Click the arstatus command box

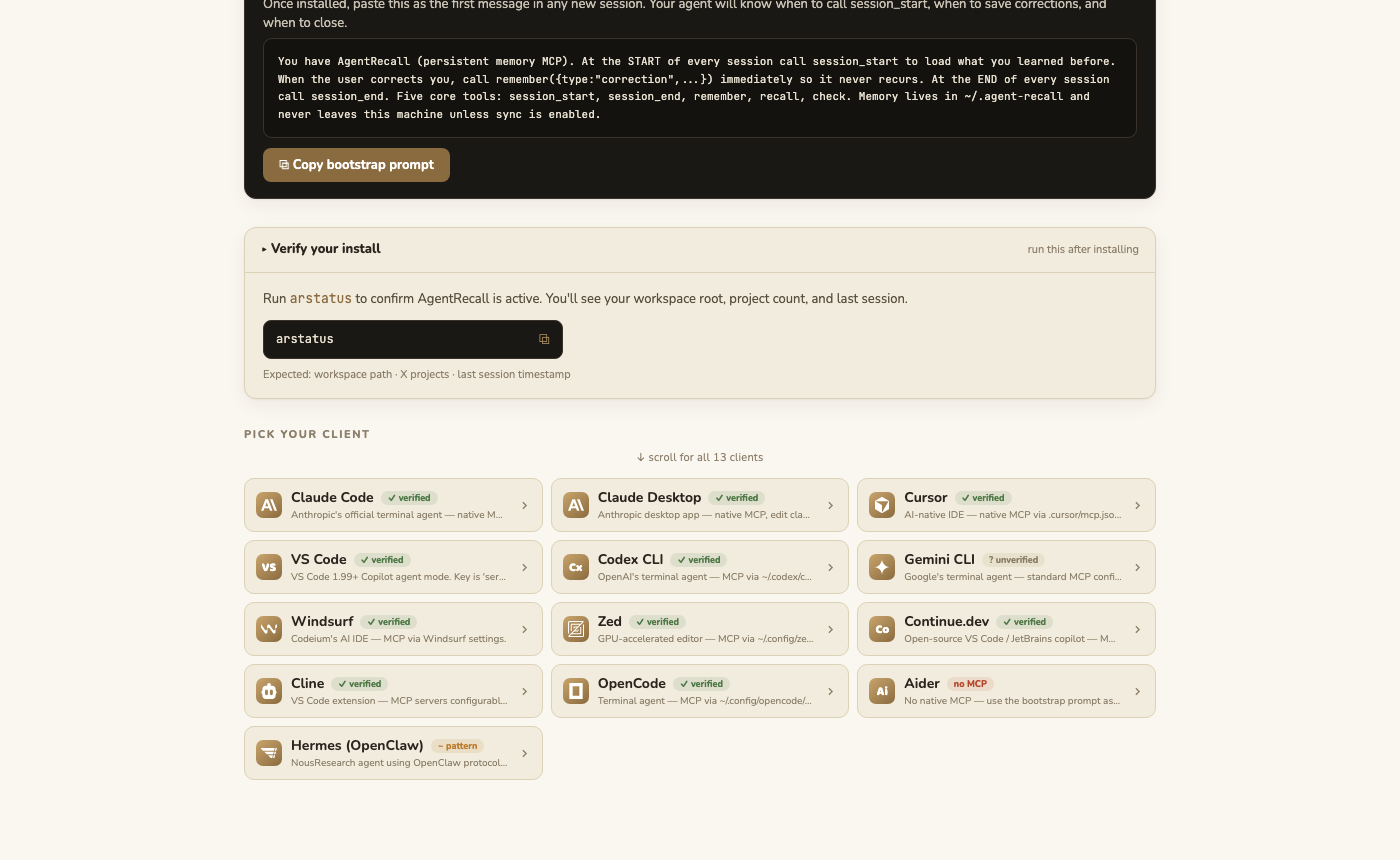coord(413,339)
